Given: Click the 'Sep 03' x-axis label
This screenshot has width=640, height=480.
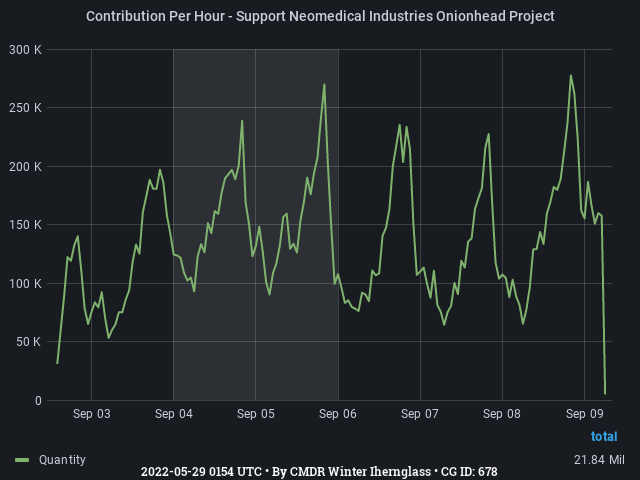Looking at the screenshot, I should tap(92, 414).
